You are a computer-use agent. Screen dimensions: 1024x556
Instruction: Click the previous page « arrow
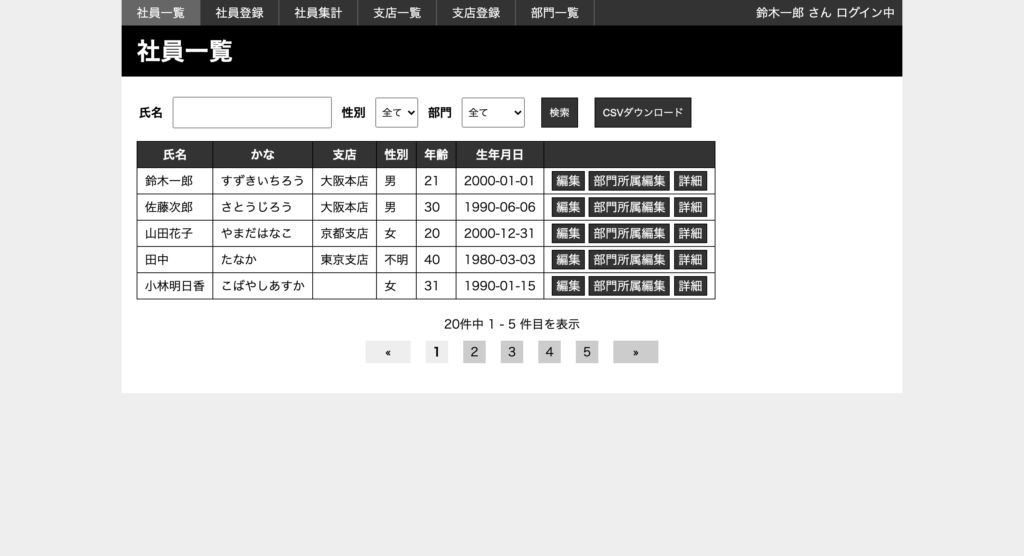(388, 352)
